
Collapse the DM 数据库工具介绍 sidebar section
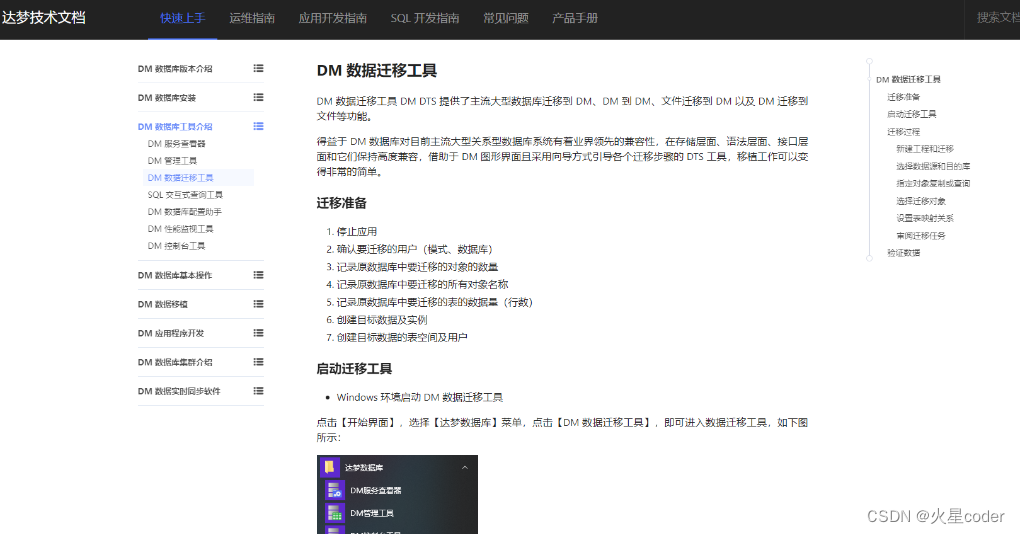[175, 126]
